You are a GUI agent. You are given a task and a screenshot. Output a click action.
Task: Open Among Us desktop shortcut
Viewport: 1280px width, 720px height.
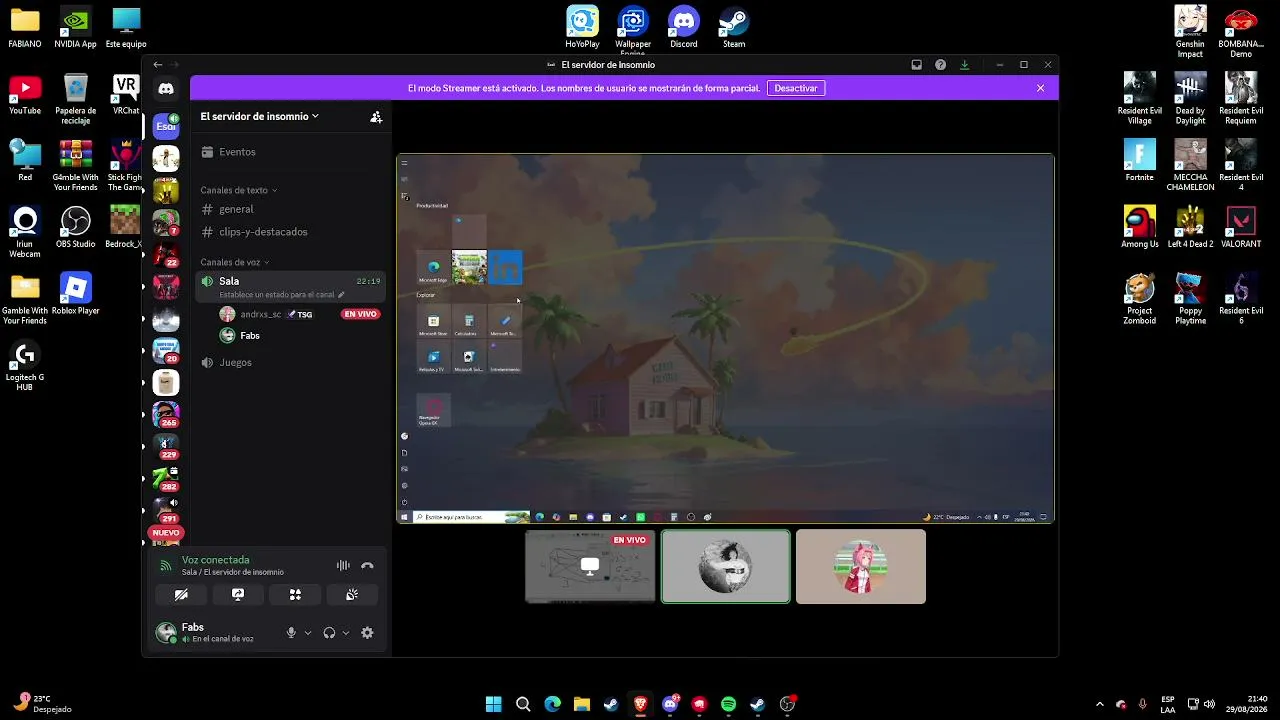[1140, 228]
